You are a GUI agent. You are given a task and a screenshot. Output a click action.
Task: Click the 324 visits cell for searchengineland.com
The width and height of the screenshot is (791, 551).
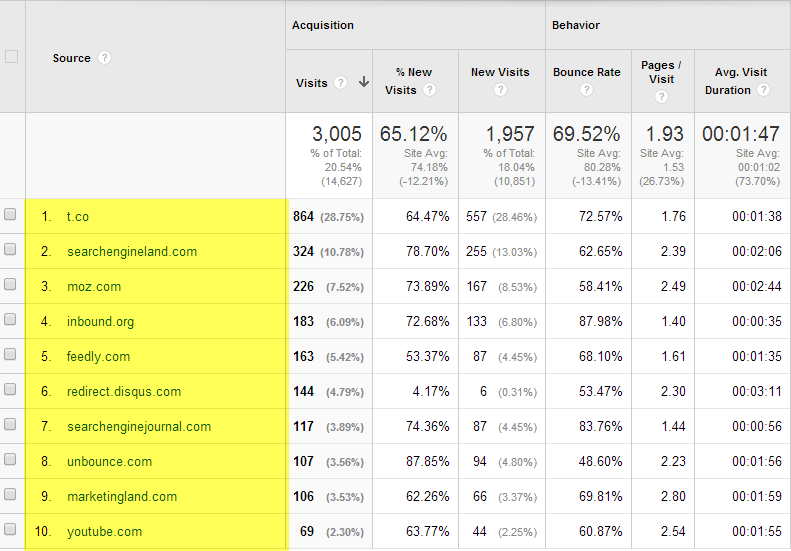[x=303, y=251]
